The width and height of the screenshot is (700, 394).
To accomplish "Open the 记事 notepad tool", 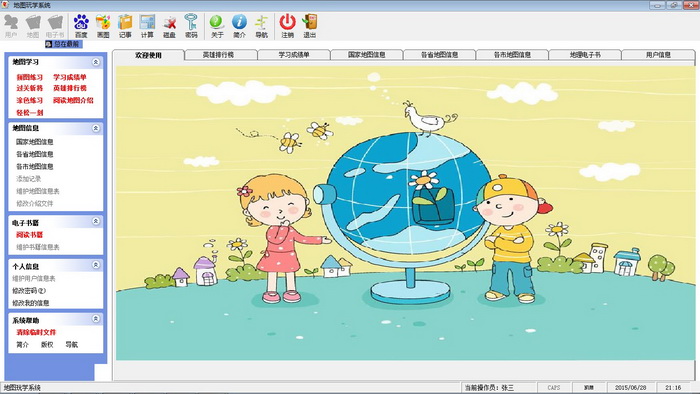I will (x=125, y=26).
